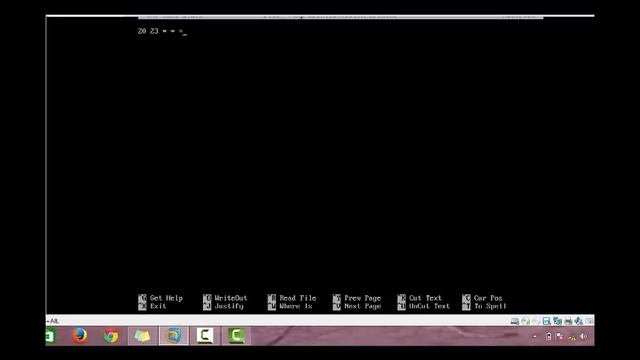Click the 'Get Help' nano shortcut label
The image size is (640, 360).
(166, 298)
